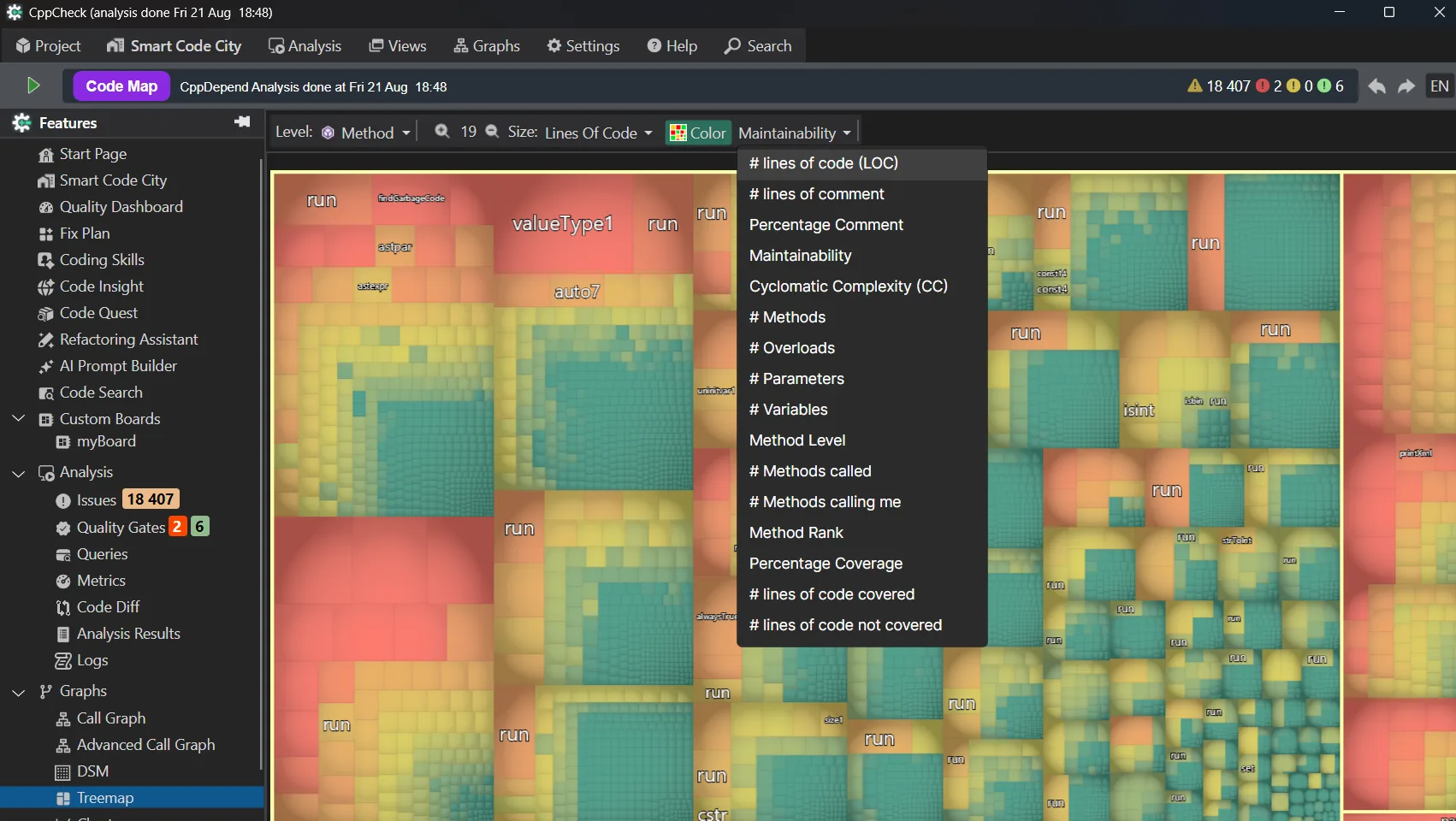The height and width of the screenshot is (821, 1456).
Task: Open the Maintainability color metric dropdown
Action: 795,133
